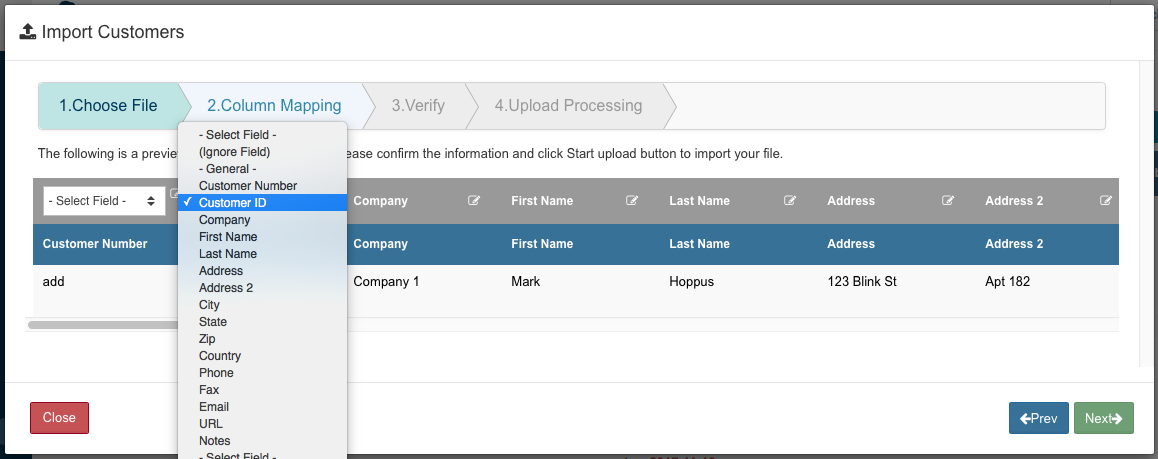The width and height of the screenshot is (1158, 459).
Task: Click the edit icon beside Company header
Action: pyautogui.click(x=474, y=201)
